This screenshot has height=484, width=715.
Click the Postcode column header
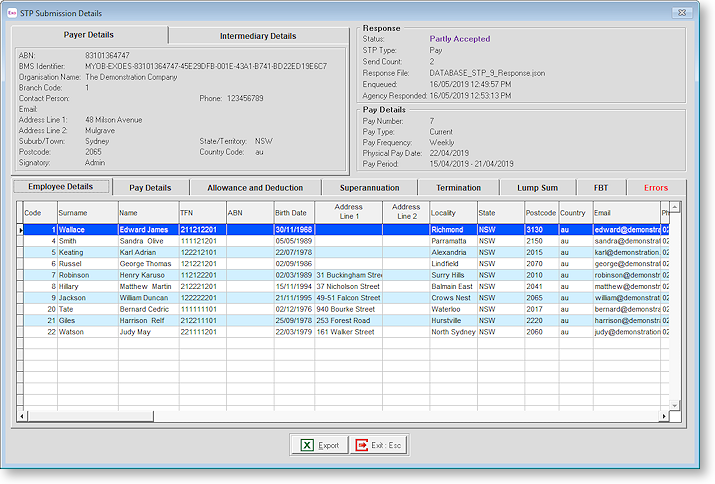[540, 213]
